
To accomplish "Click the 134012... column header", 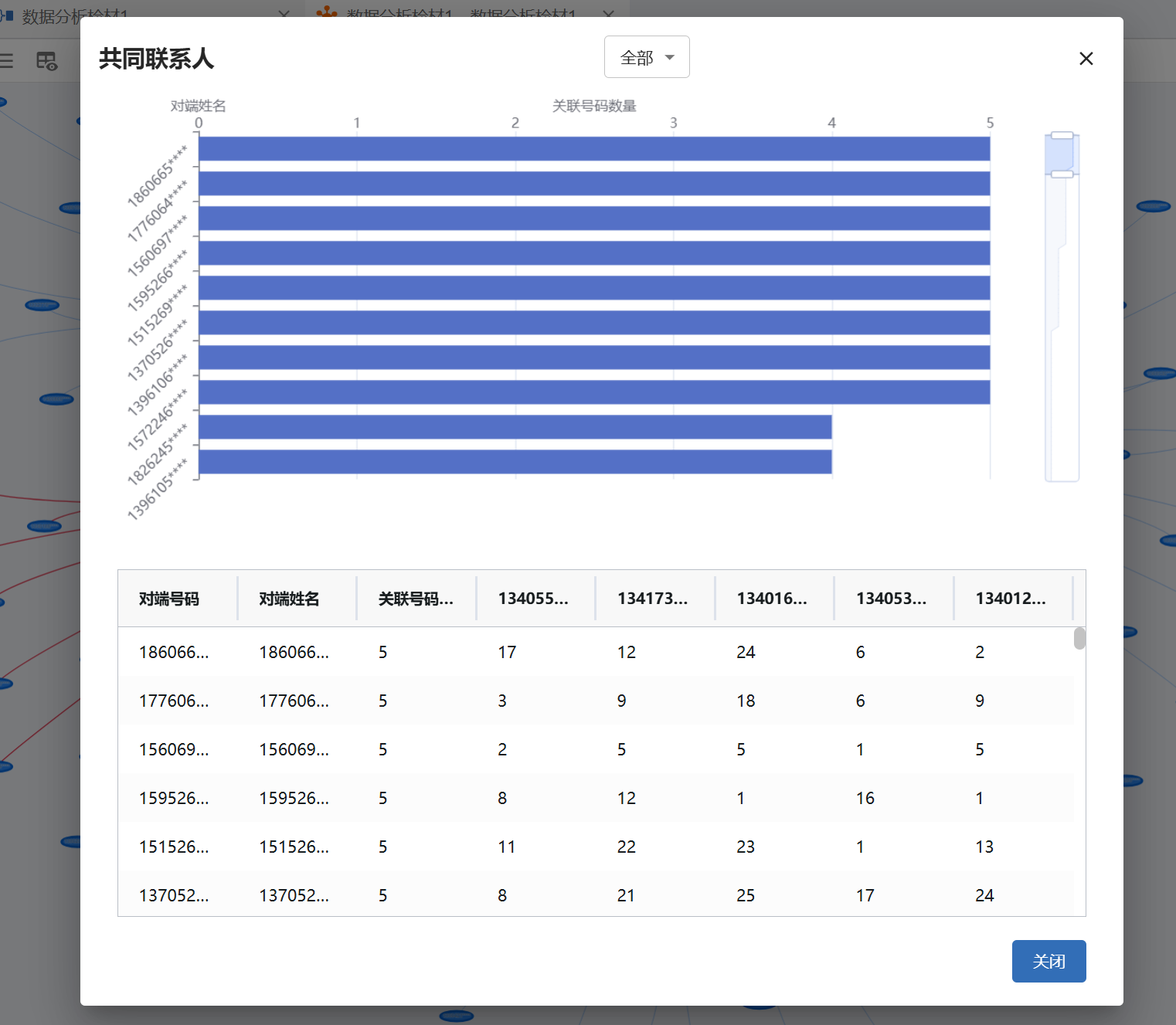I will [x=1011, y=599].
